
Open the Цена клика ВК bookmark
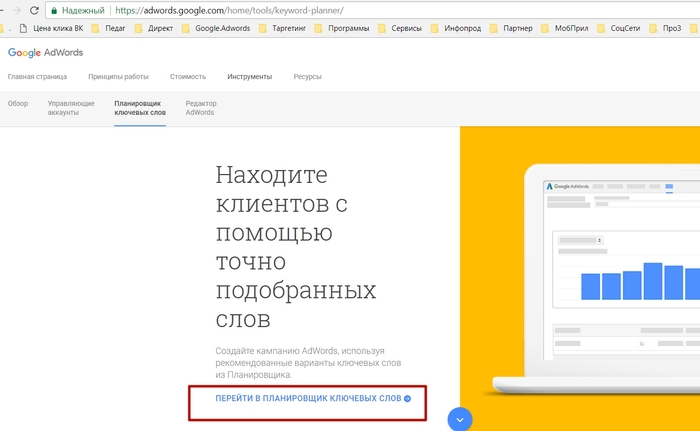(52, 28)
